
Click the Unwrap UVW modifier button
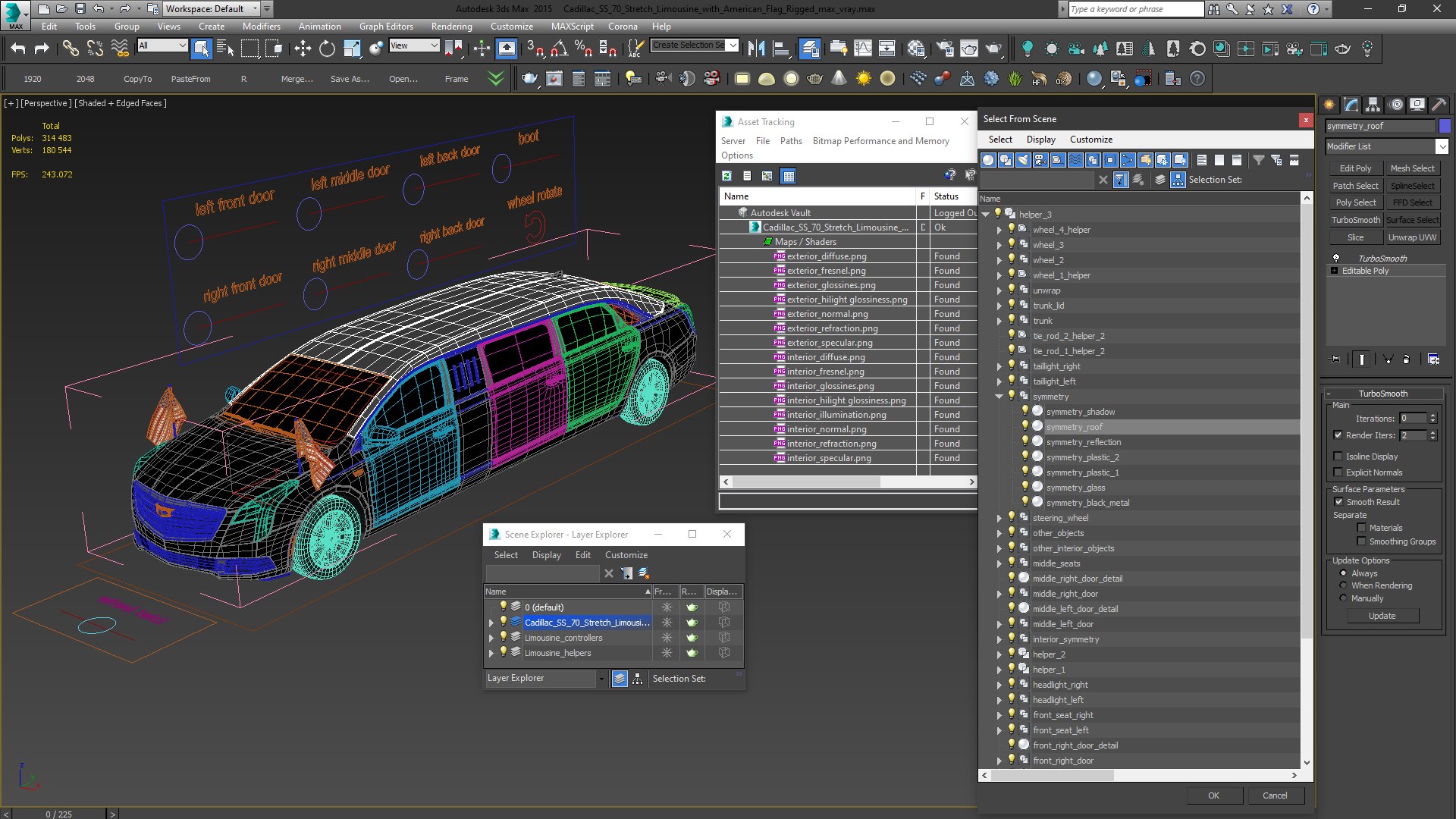(x=1412, y=237)
